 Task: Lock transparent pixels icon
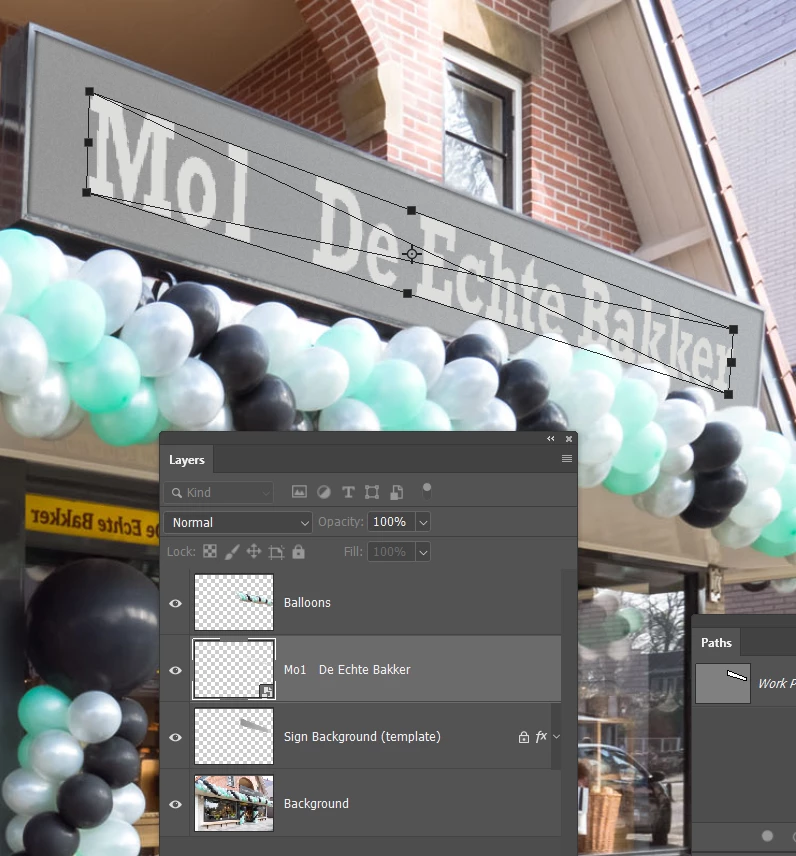[210, 551]
